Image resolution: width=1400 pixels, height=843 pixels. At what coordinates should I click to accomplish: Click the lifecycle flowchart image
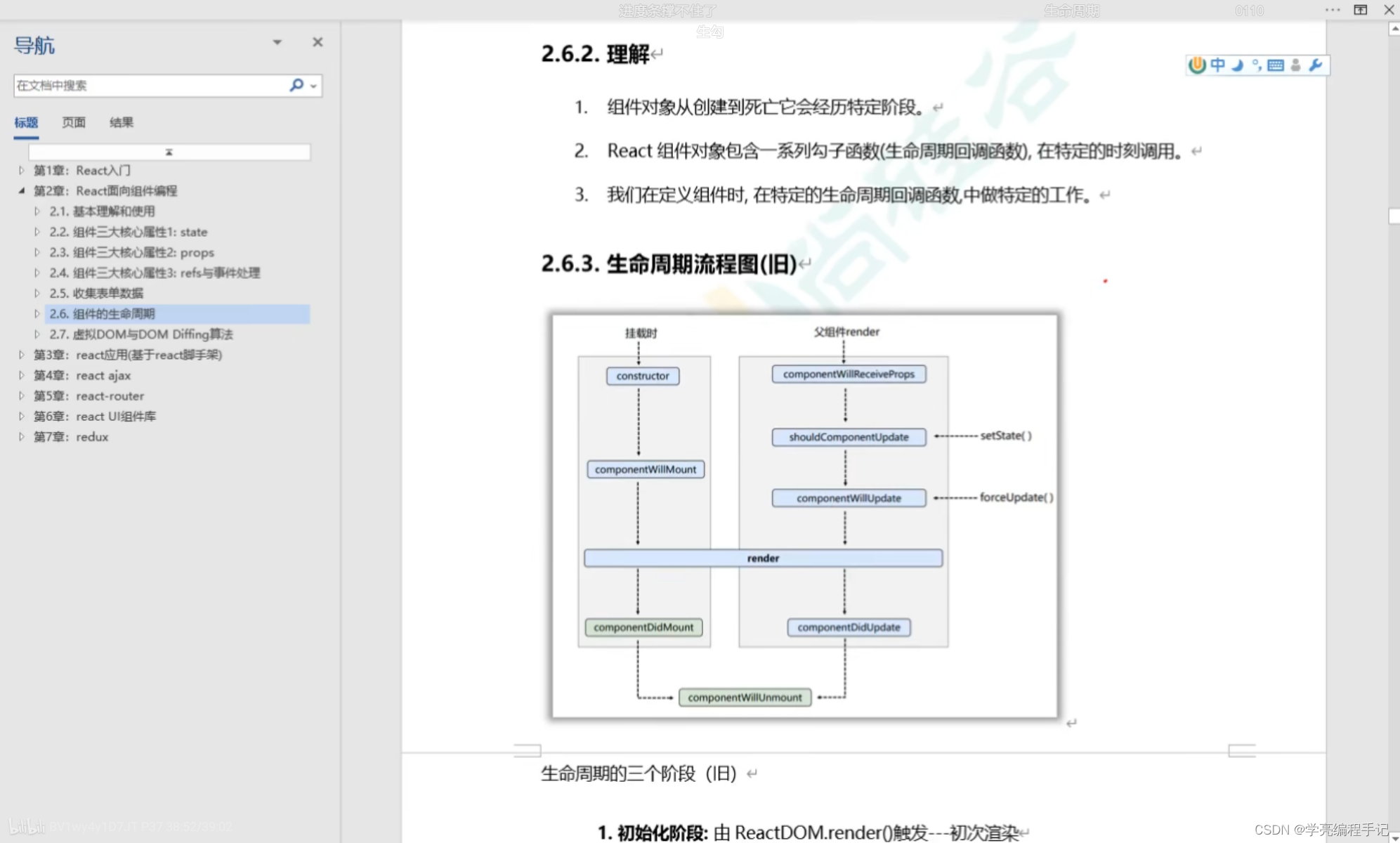click(804, 516)
